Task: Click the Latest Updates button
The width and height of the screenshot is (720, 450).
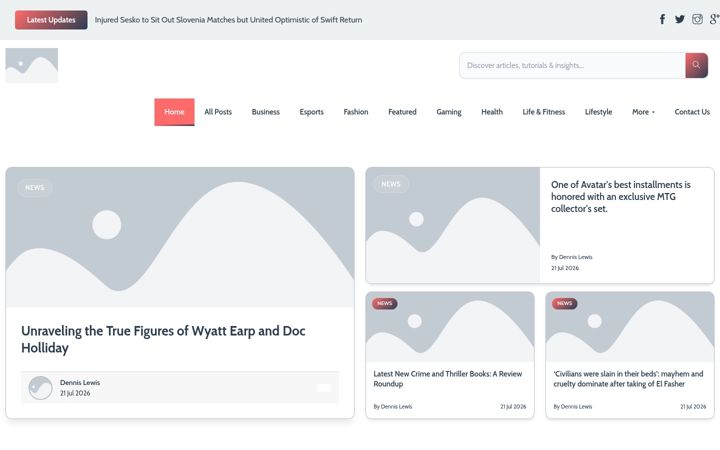Action: [x=51, y=20]
